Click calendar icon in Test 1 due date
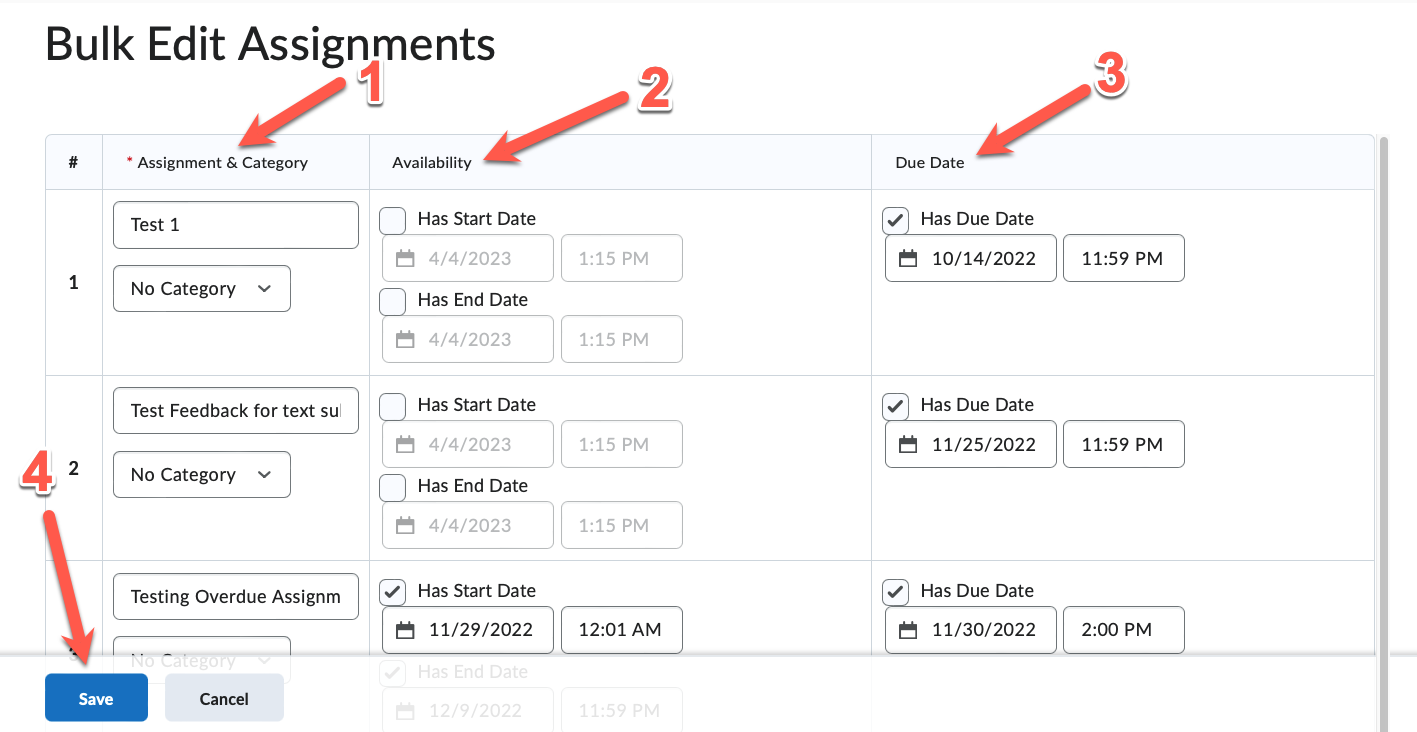This screenshot has height=732, width=1417. tap(907, 259)
